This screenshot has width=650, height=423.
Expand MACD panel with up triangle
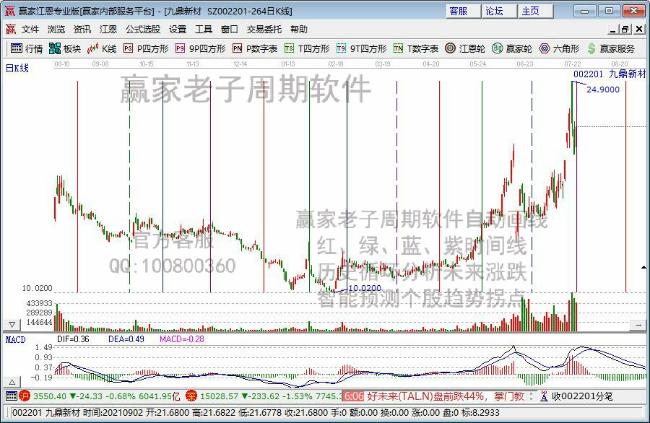pyautogui.click(x=12, y=382)
